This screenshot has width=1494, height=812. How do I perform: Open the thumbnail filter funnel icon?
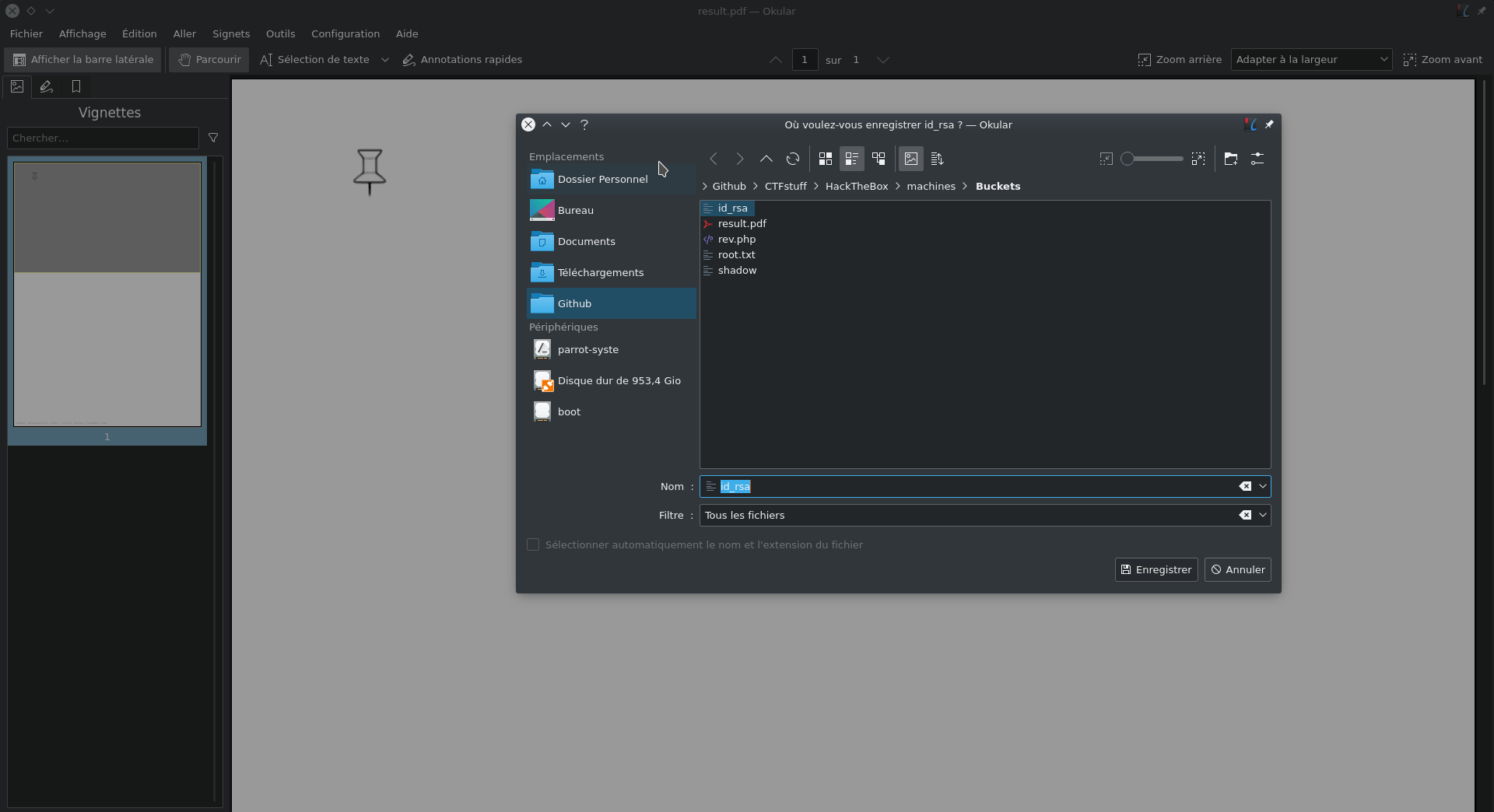pos(213,138)
